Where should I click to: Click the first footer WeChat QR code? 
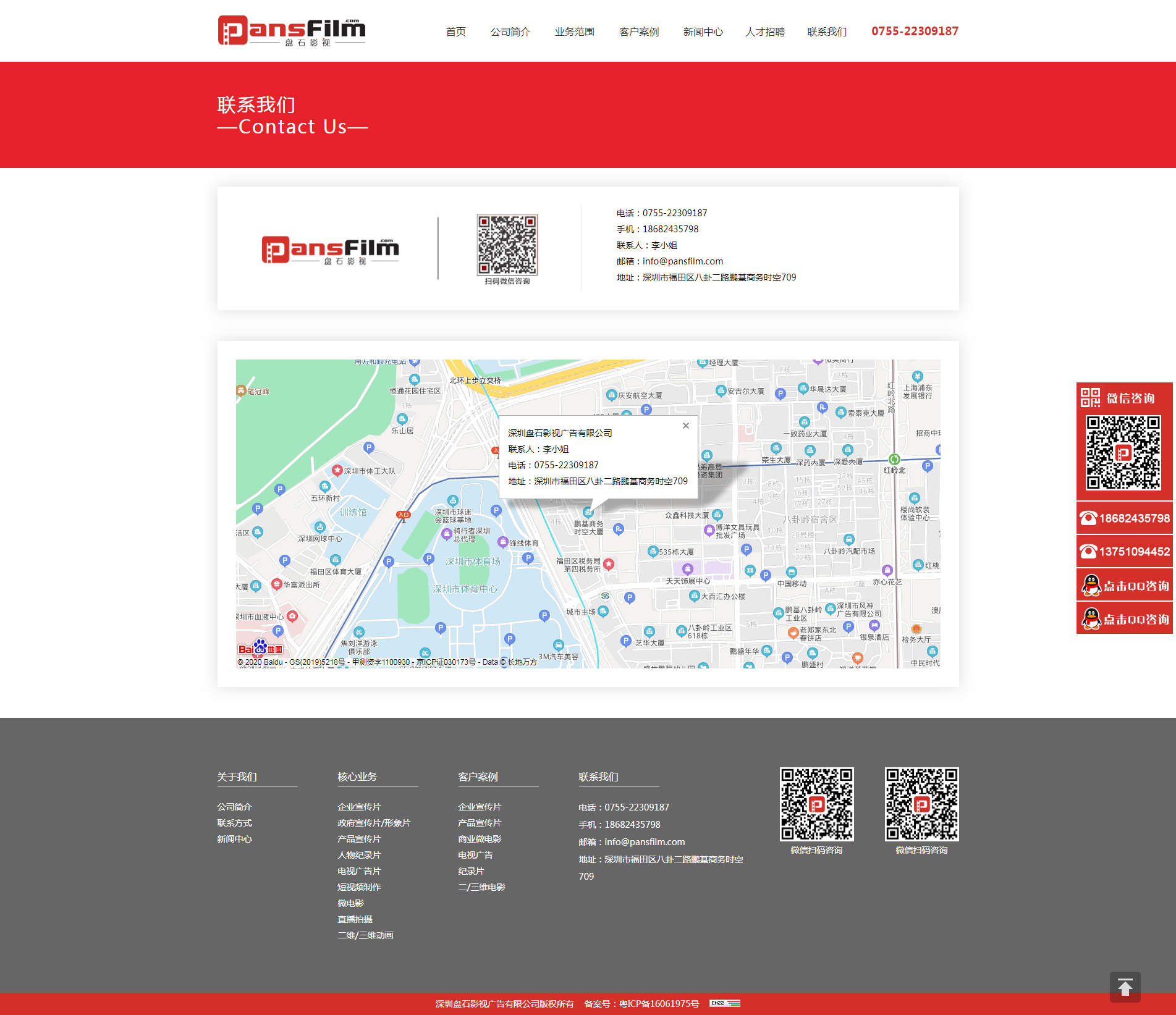click(816, 804)
